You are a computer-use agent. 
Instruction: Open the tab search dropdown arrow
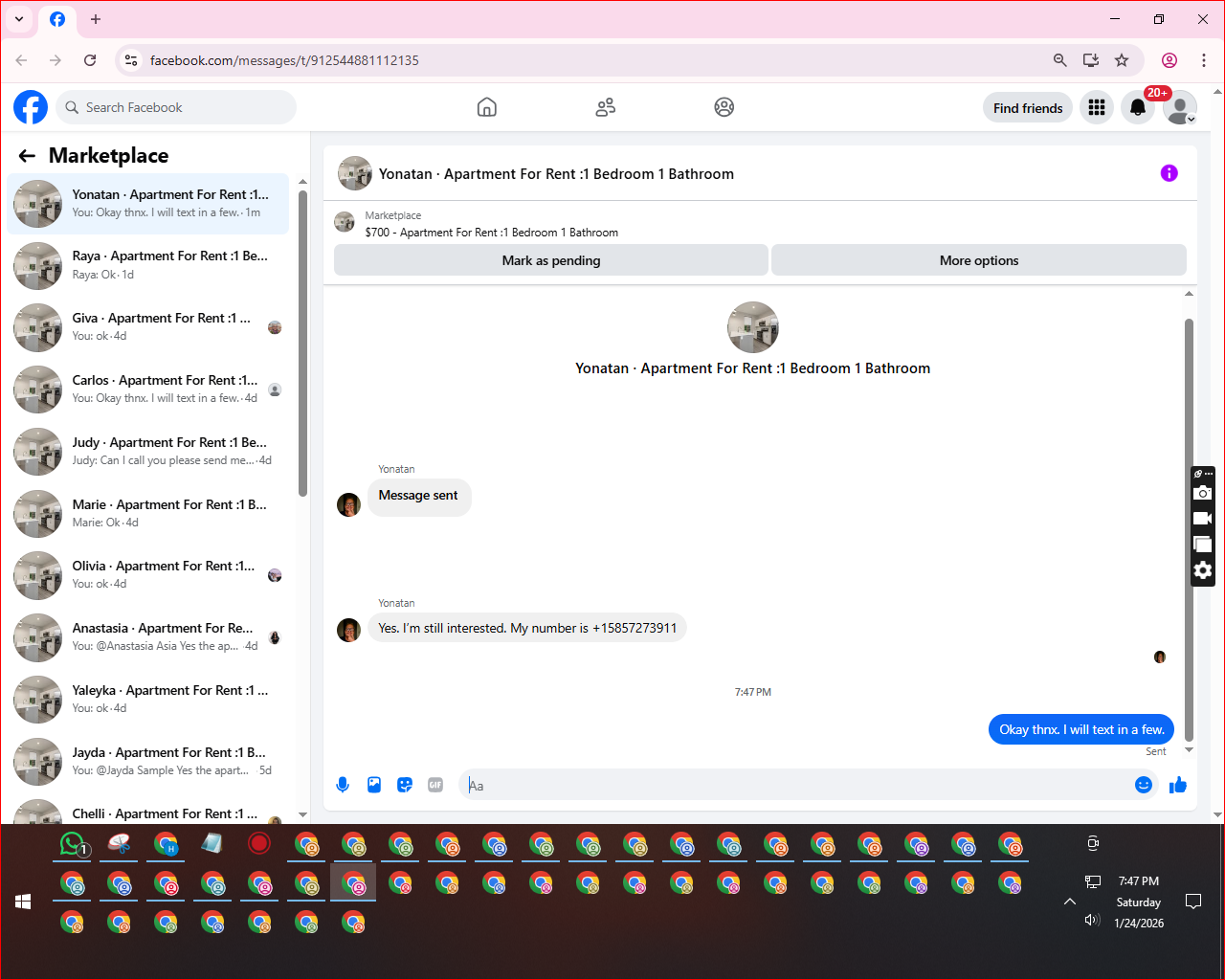(x=19, y=19)
